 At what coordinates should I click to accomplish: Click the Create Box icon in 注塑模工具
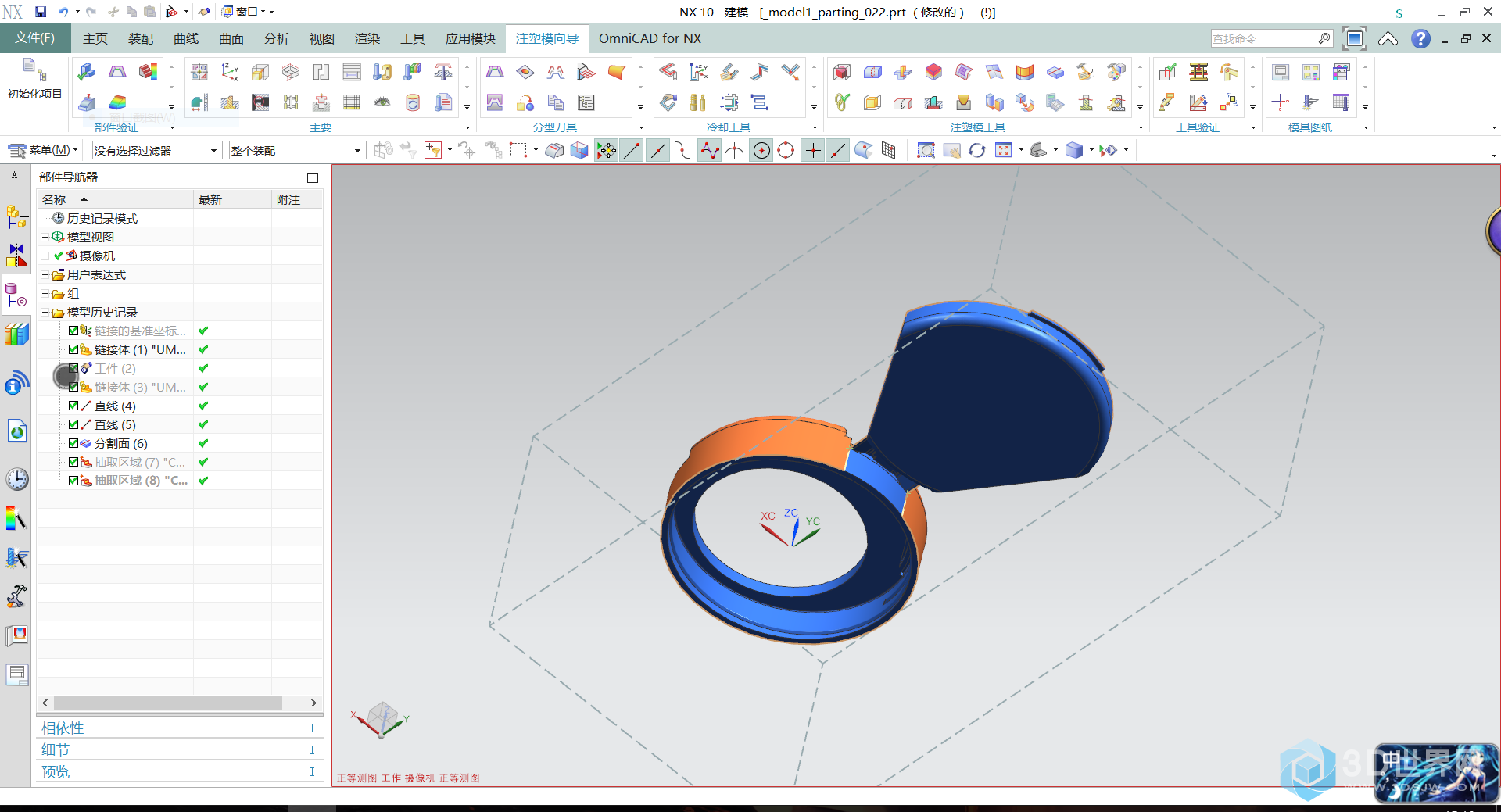click(x=842, y=72)
